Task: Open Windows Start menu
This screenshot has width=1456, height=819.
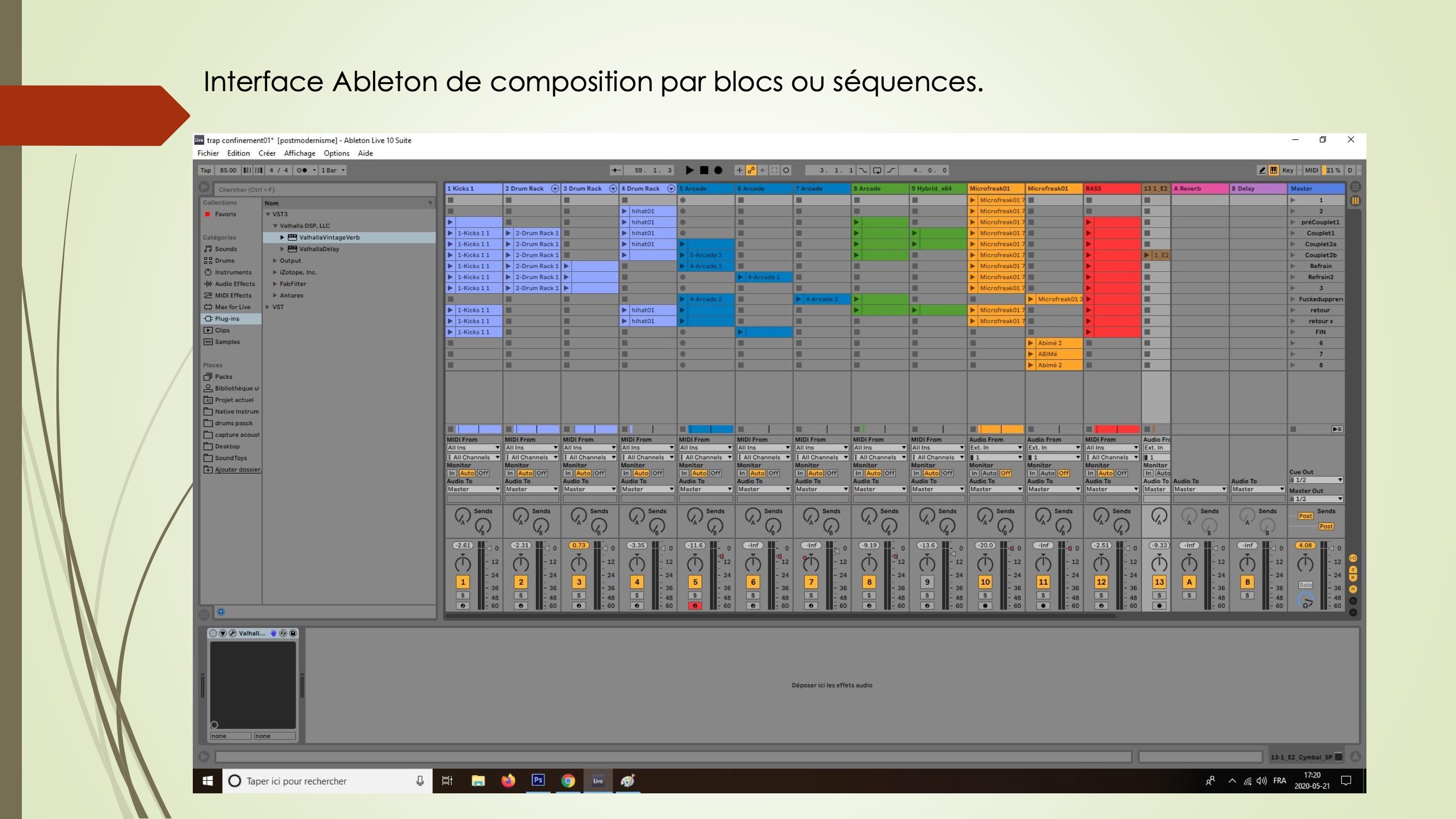Action: (208, 781)
